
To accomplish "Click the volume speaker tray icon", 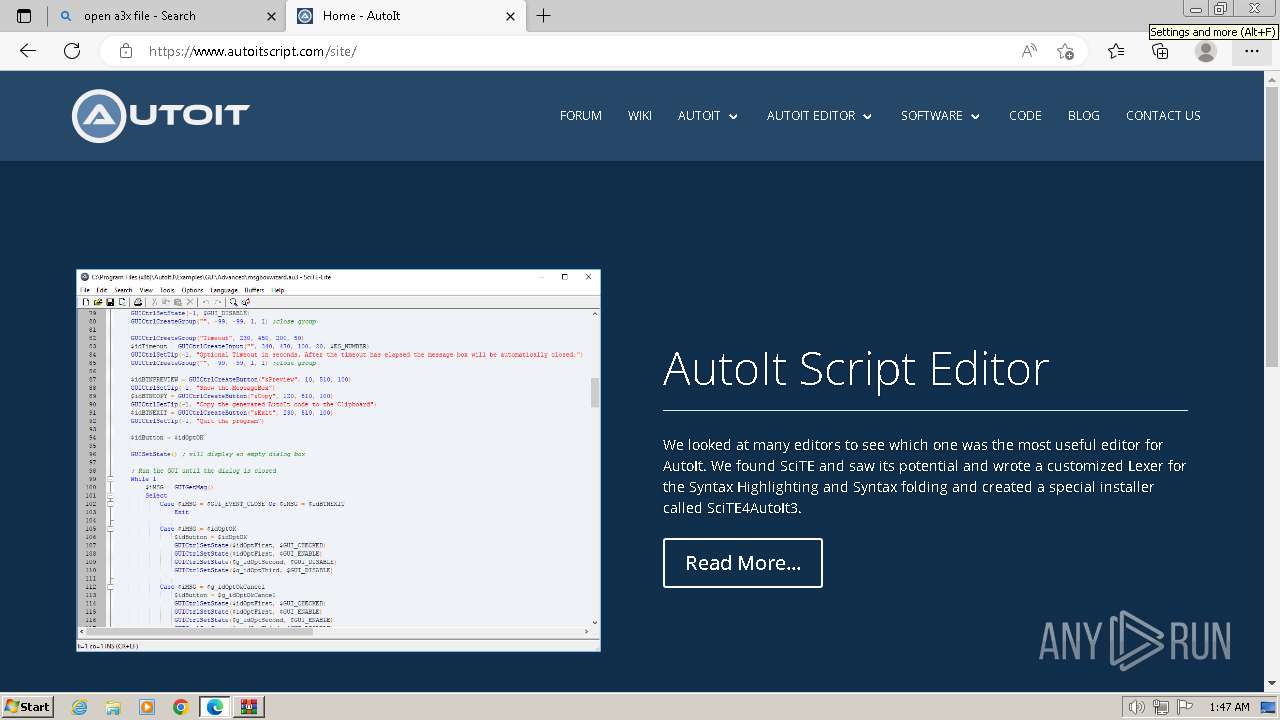I will click(x=1137, y=707).
